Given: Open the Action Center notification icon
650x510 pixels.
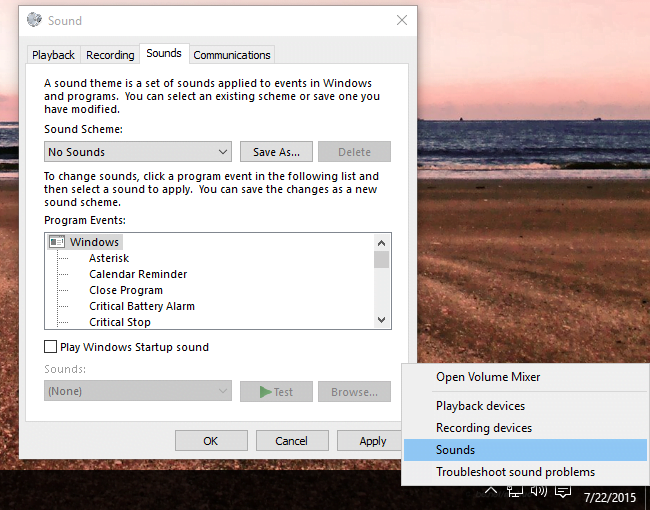Looking at the screenshot, I should (563, 492).
